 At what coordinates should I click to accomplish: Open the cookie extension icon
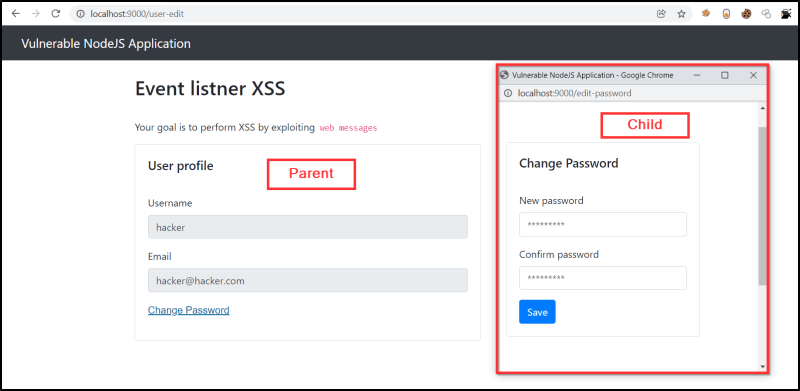tap(746, 14)
